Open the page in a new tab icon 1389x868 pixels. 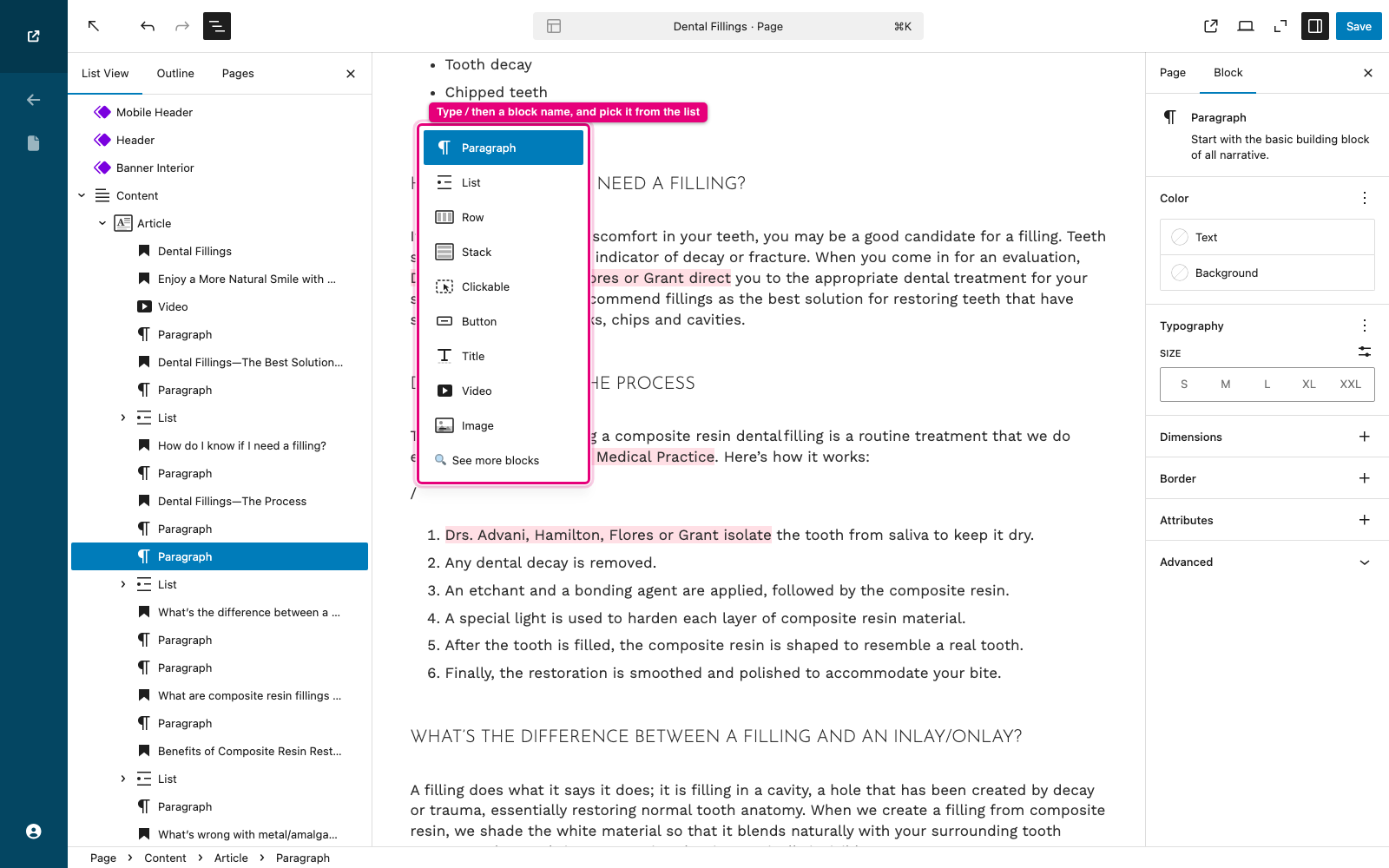click(1211, 26)
